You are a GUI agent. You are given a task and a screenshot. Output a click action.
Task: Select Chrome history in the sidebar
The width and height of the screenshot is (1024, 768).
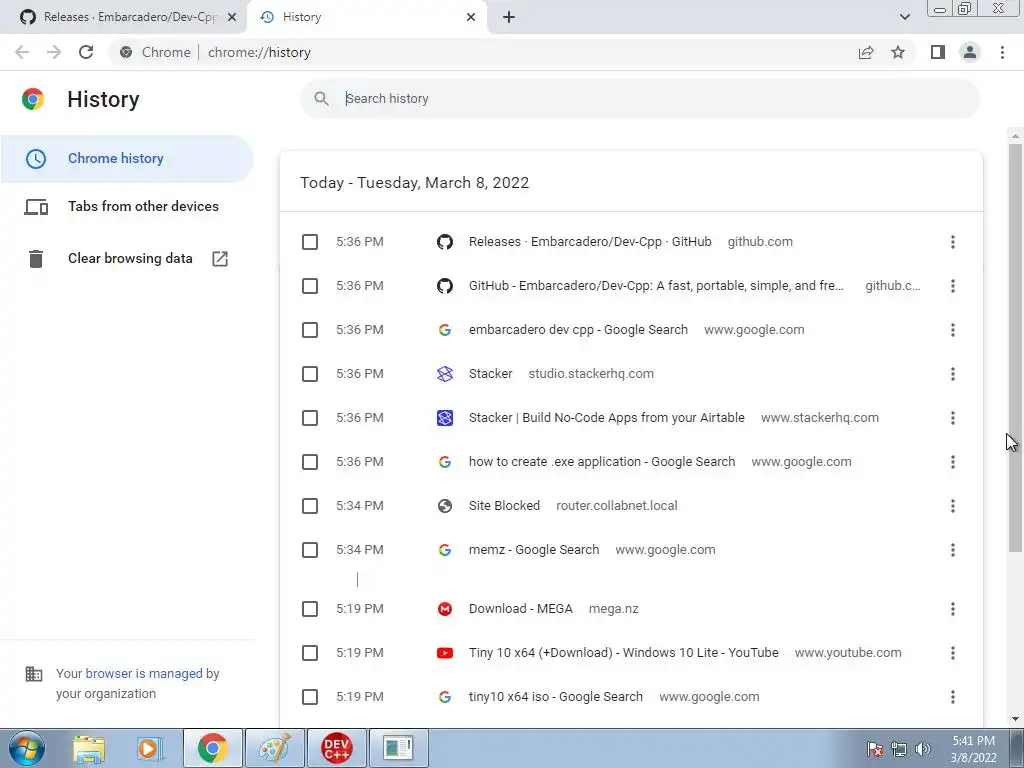(127, 159)
